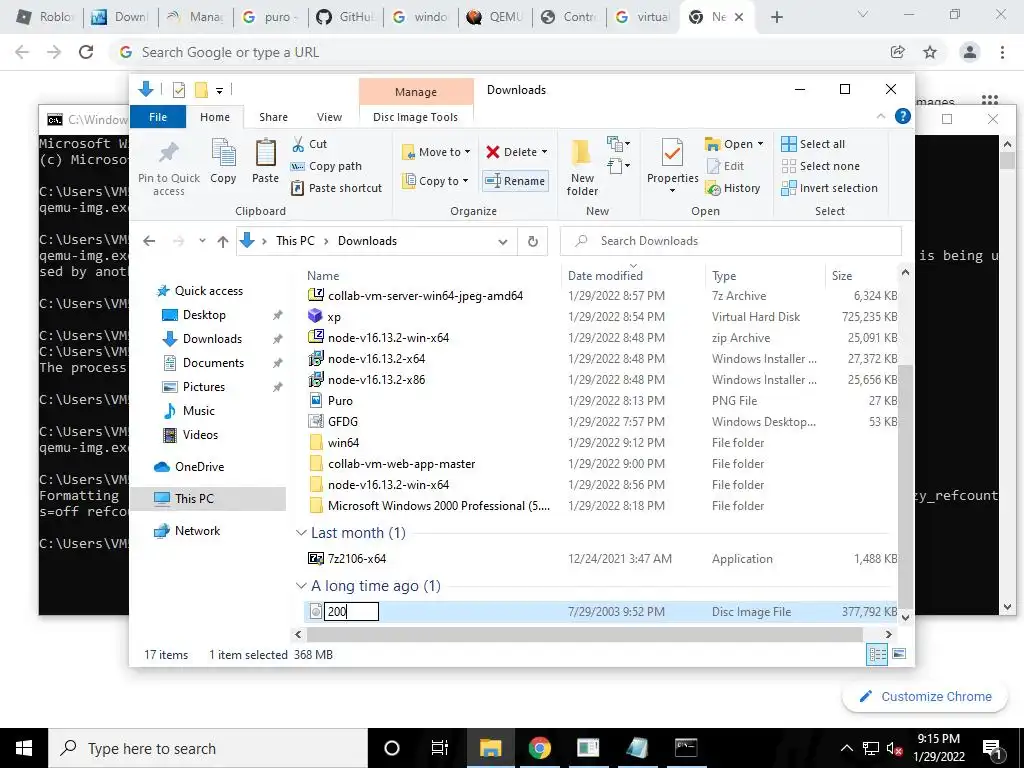Open Windows Start menu

[24, 748]
